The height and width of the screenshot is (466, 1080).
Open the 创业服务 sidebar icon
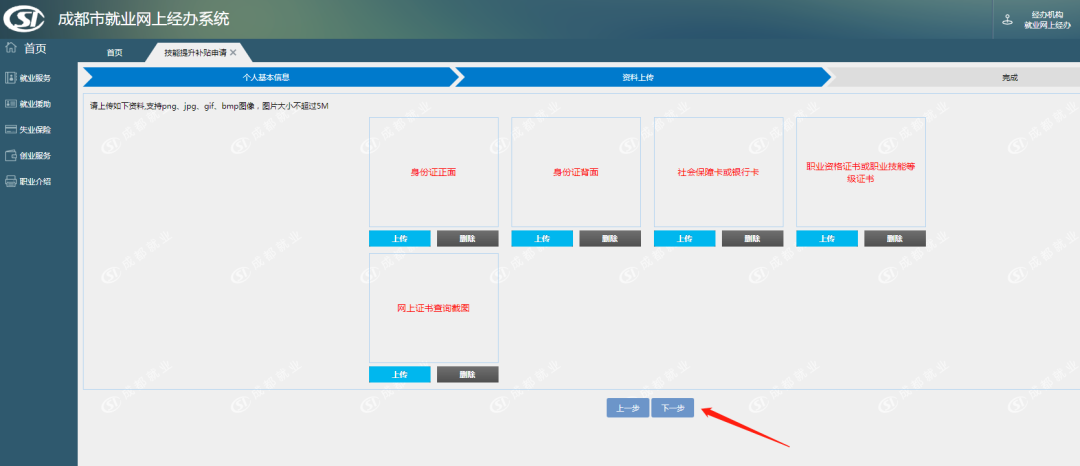click(11, 156)
